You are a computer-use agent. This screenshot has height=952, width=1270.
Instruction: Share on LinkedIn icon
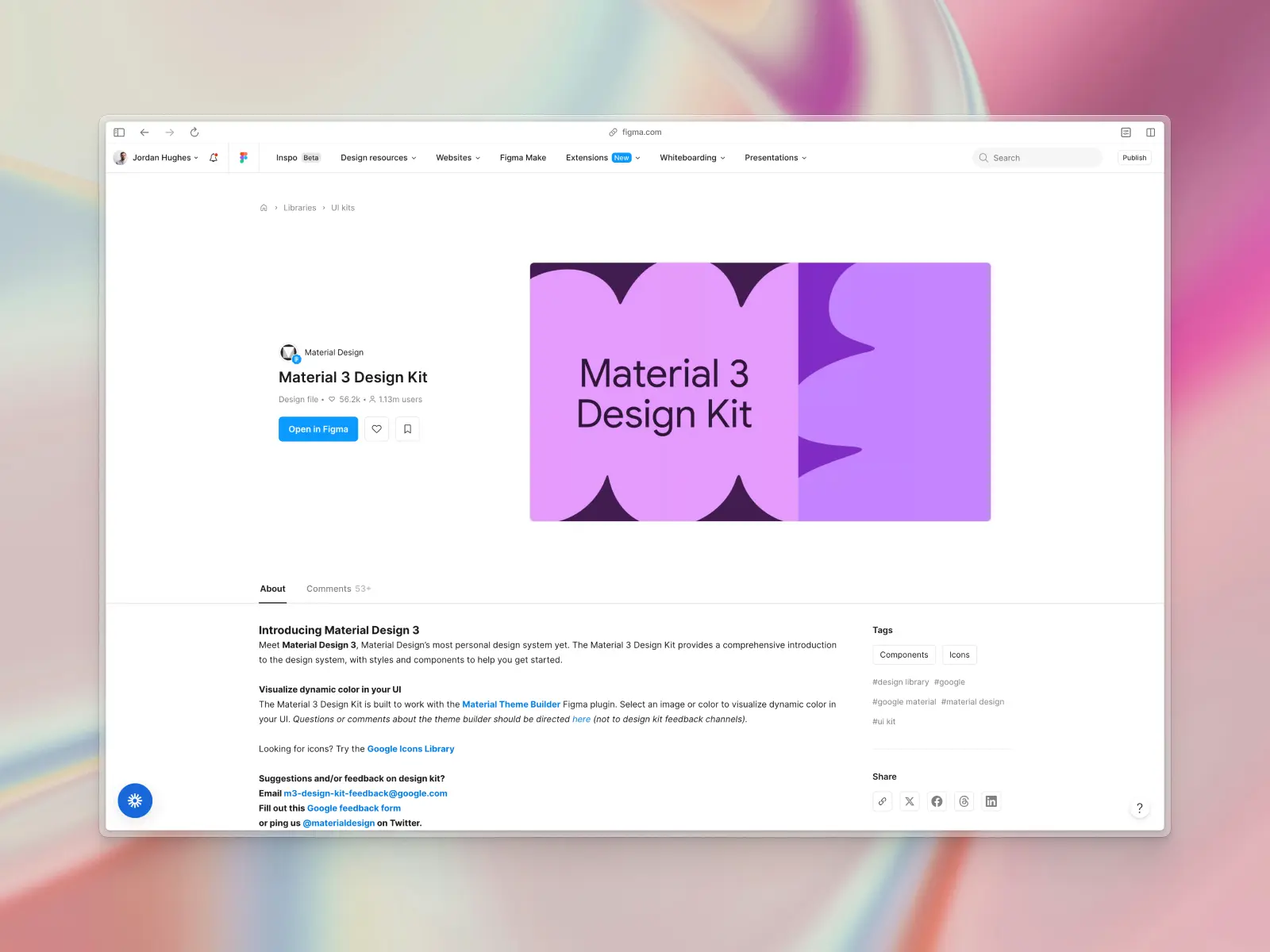click(991, 801)
